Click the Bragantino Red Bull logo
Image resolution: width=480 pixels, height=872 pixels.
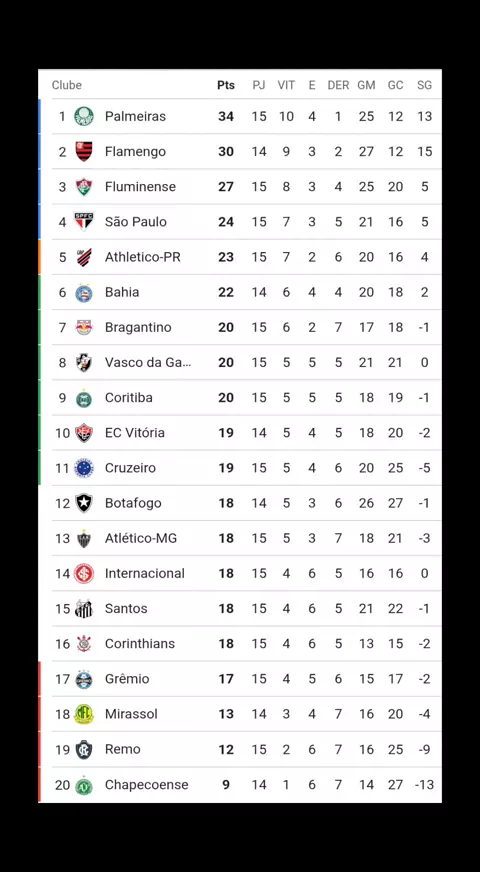point(84,327)
